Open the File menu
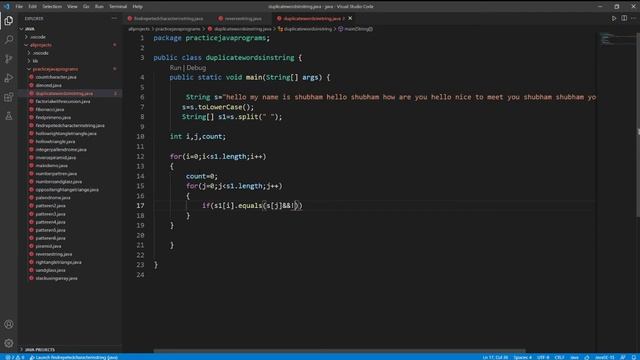Screen dimensions: 640x360 [19, 7]
